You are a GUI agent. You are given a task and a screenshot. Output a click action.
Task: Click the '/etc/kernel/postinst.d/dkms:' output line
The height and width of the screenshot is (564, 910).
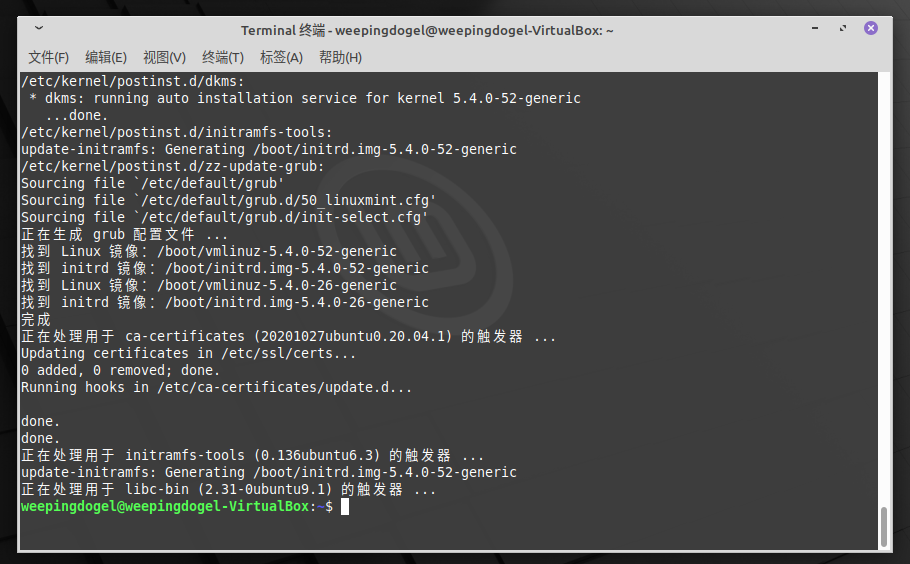tap(133, 82)
